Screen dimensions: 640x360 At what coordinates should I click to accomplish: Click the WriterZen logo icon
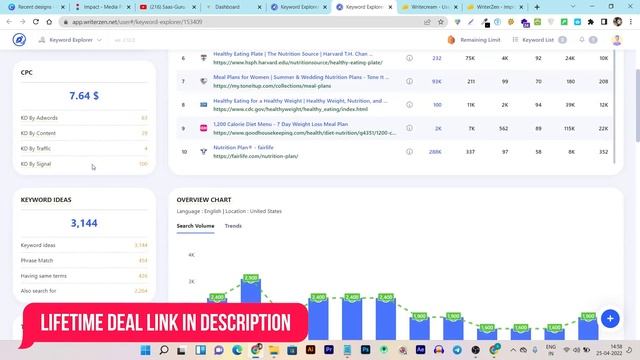click(x=19, y=40)
